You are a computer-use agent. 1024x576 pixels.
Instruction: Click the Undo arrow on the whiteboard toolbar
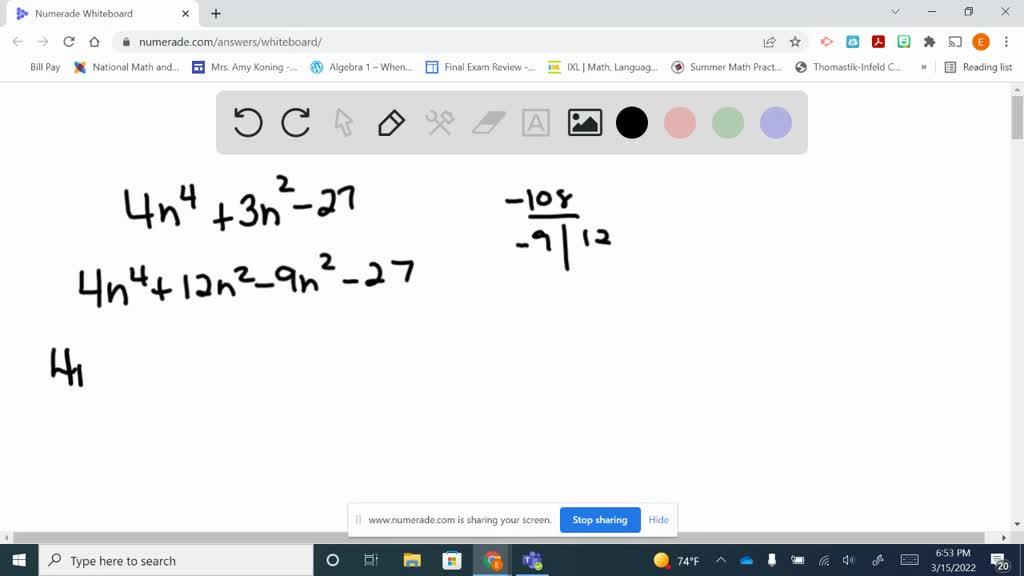coord(246,122)
